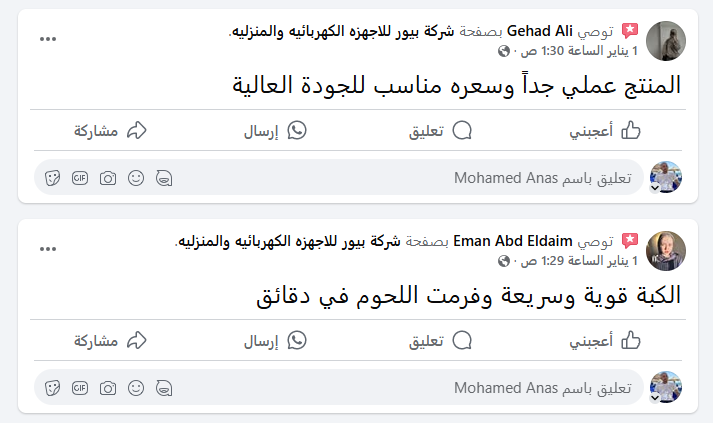Viewport: 713px width, 423px height.
Task: Open Eman Abd Eldaim's profile picture
Action: point(666,251)
